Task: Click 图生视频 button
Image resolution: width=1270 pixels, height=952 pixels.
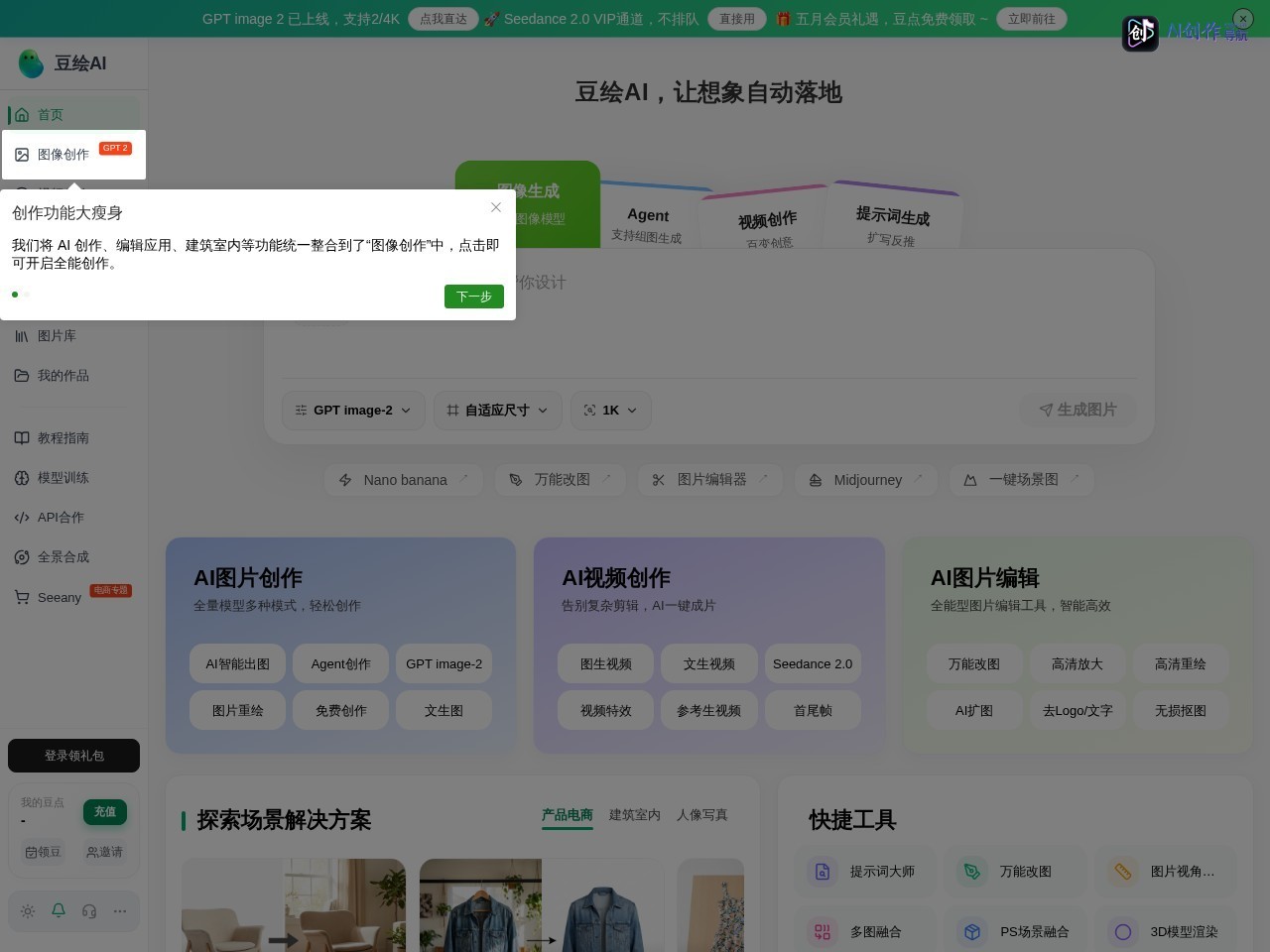Action: [x=606, y=664]
